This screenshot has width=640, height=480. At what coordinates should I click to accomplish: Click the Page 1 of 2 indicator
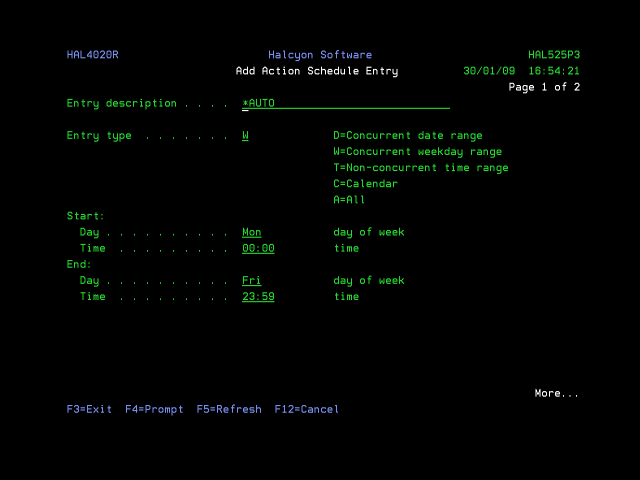tap(544, 87)
